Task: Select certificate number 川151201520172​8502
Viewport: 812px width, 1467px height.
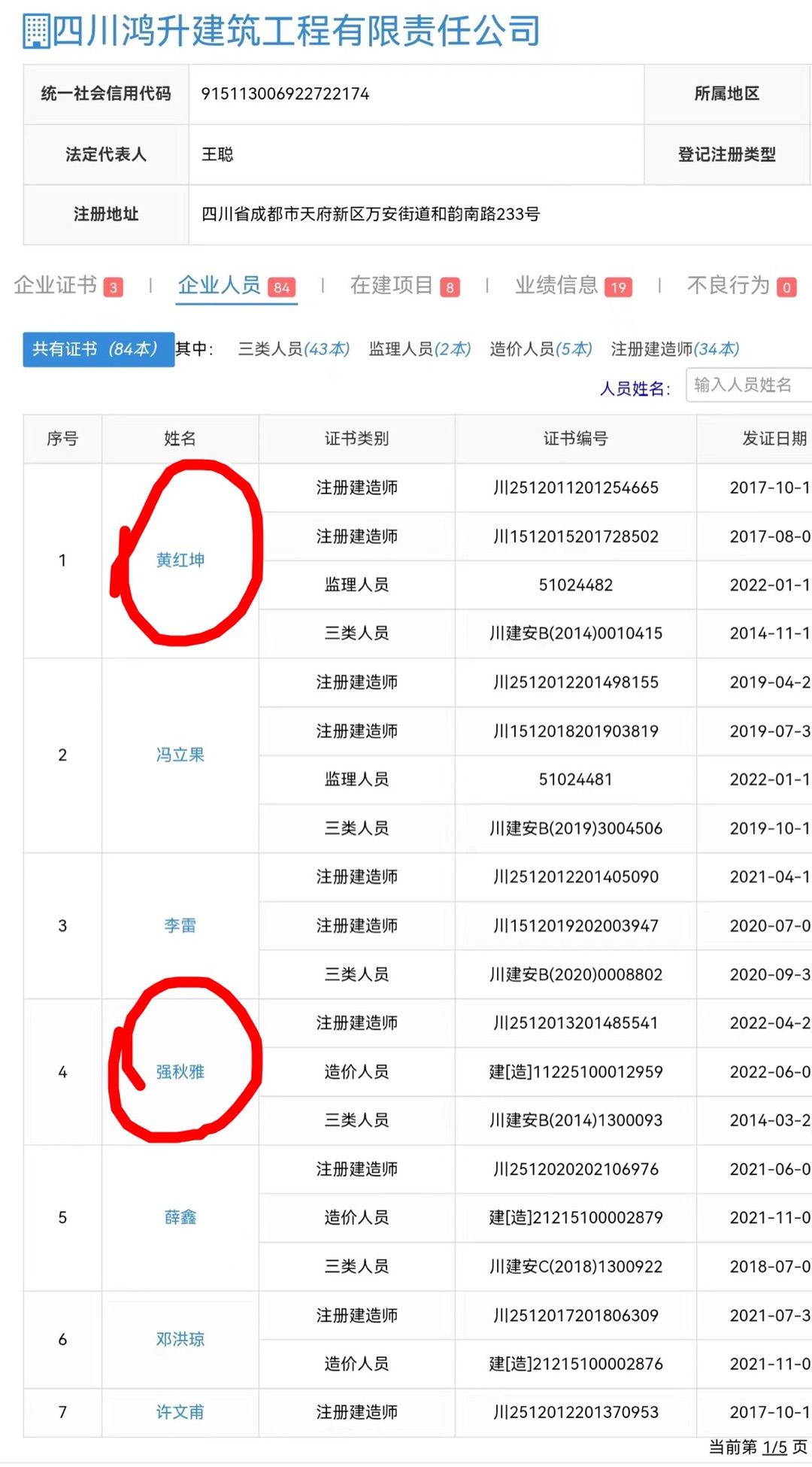Action: pyautogui.click(x=576, y=536)
